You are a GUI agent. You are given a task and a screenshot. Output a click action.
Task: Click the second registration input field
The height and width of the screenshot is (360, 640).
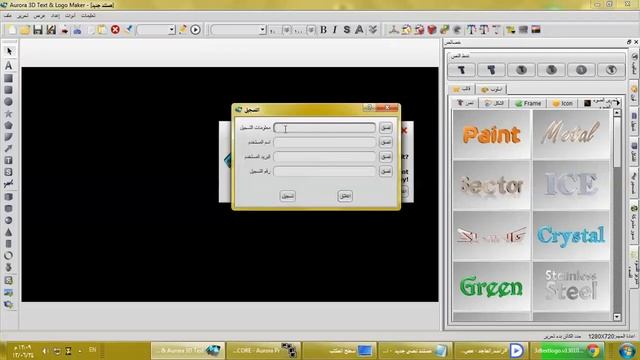pyautogui.click(x=324, y=142)
